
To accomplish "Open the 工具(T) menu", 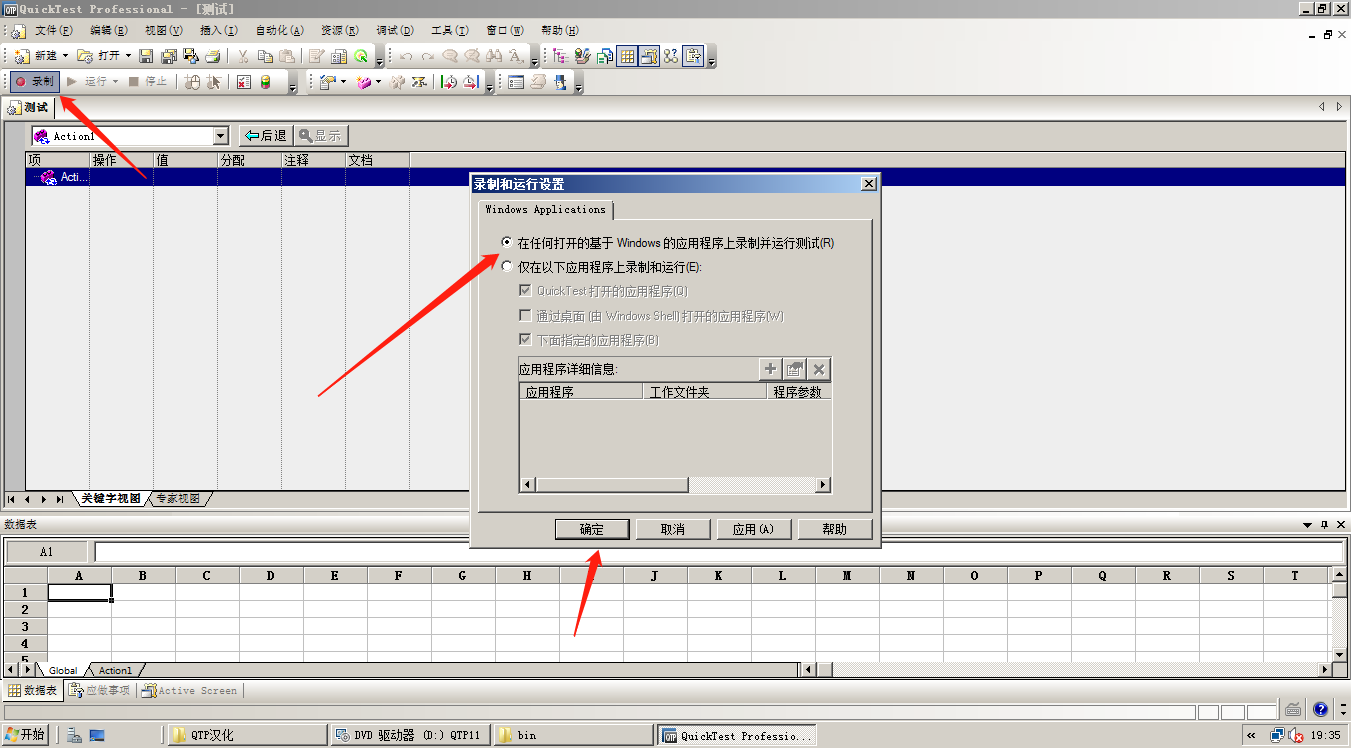I will [x=449, y=31].
